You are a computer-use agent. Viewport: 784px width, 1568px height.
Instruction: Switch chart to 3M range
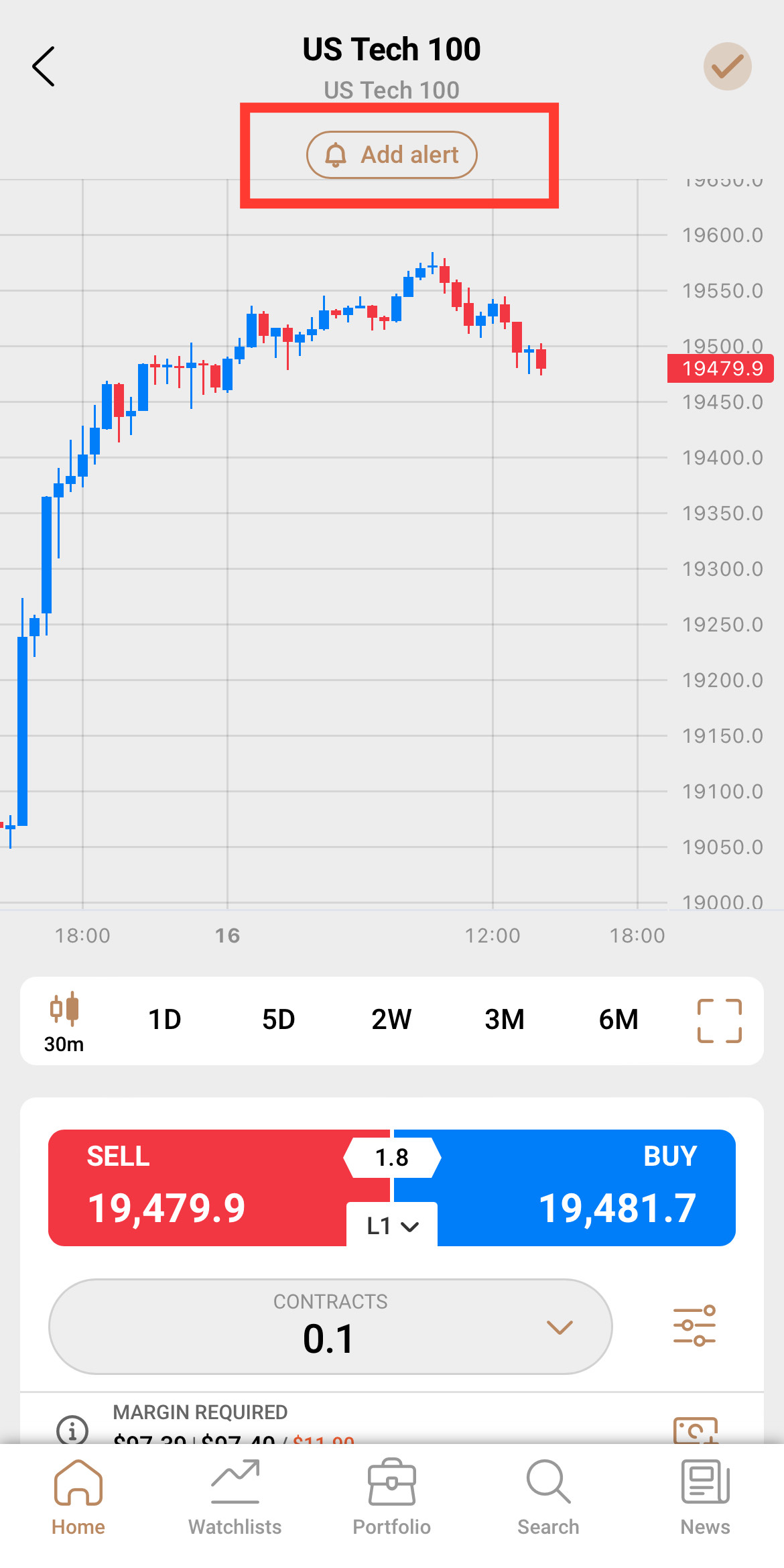[505, 1020]
